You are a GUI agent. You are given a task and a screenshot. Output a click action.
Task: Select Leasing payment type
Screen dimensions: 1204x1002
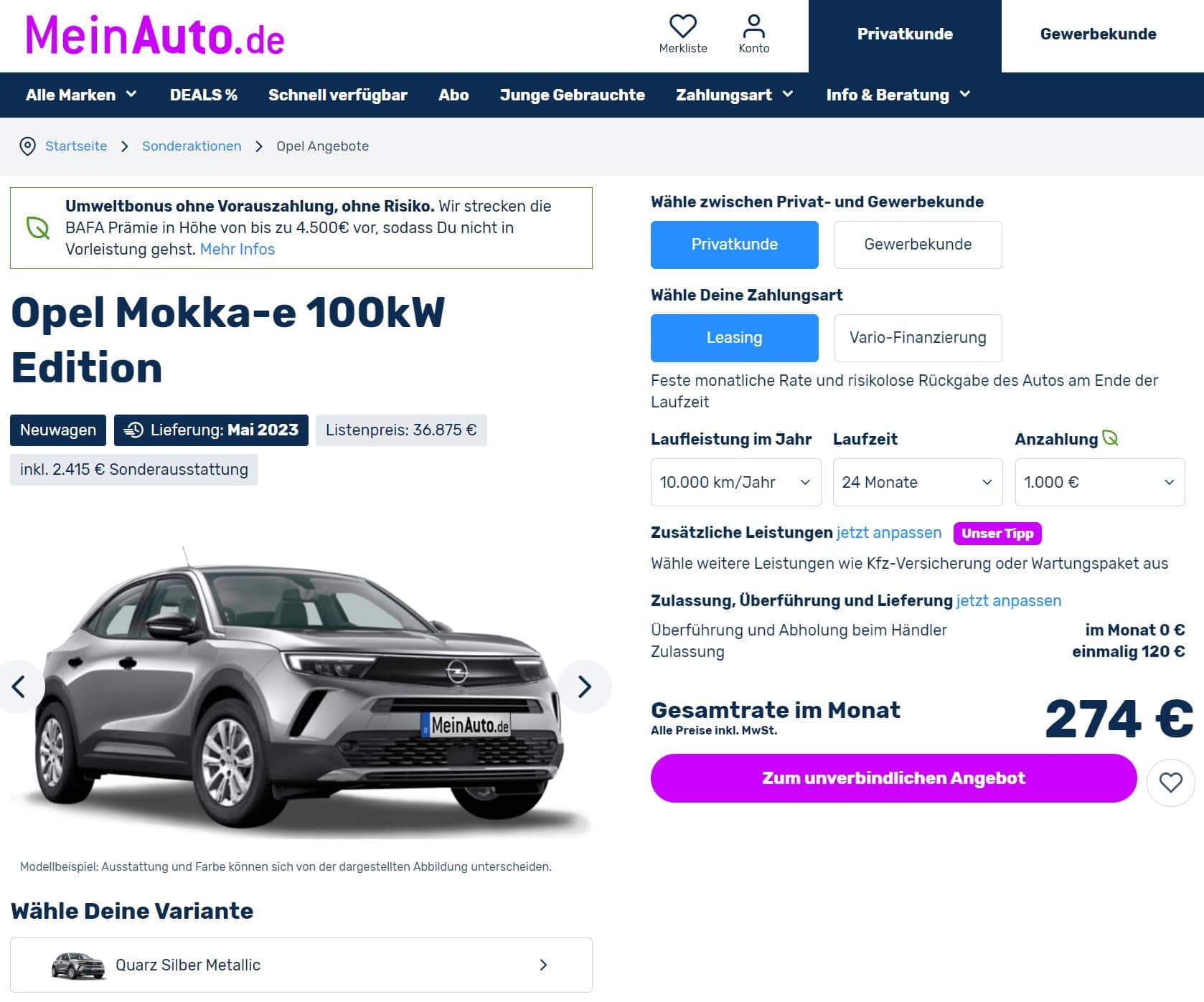coord(734,338)
